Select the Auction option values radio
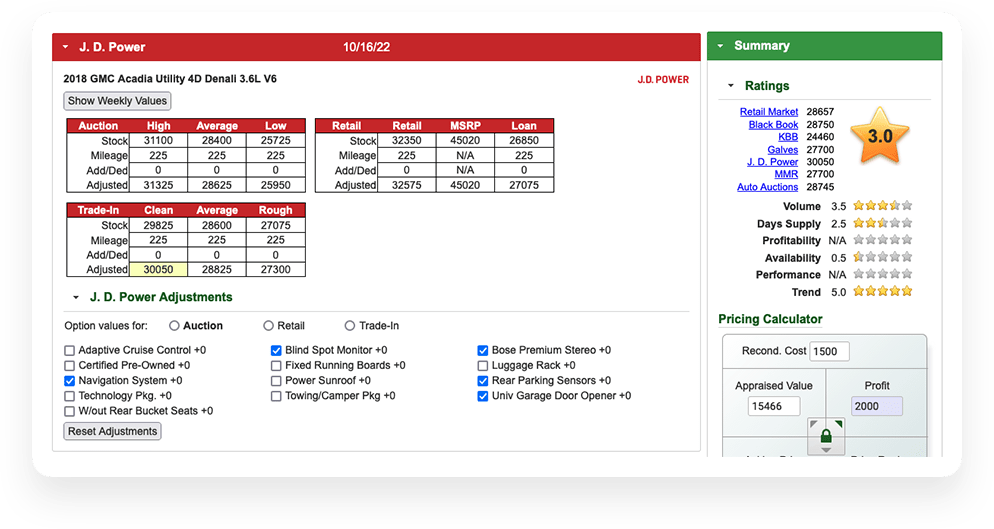This screenshot has height=529, width=994. 174,325
